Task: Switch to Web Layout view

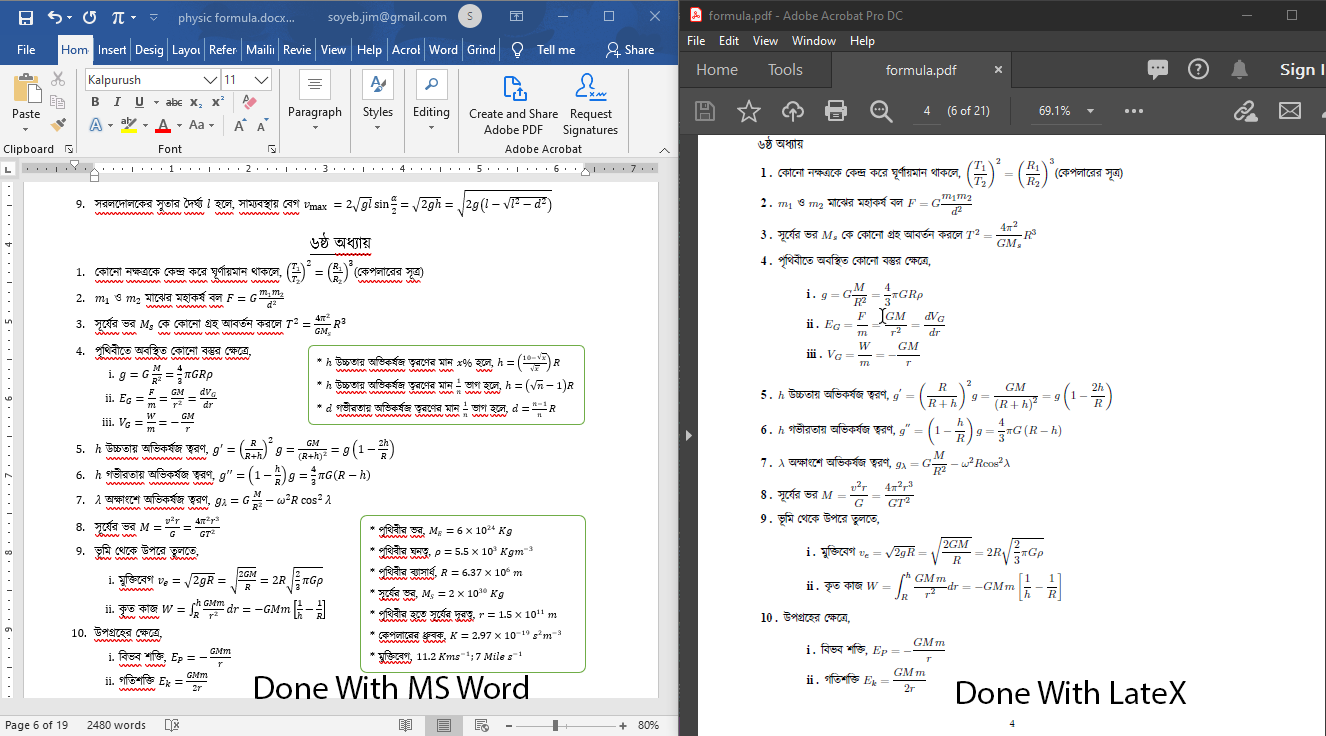Action: (482, 725)
